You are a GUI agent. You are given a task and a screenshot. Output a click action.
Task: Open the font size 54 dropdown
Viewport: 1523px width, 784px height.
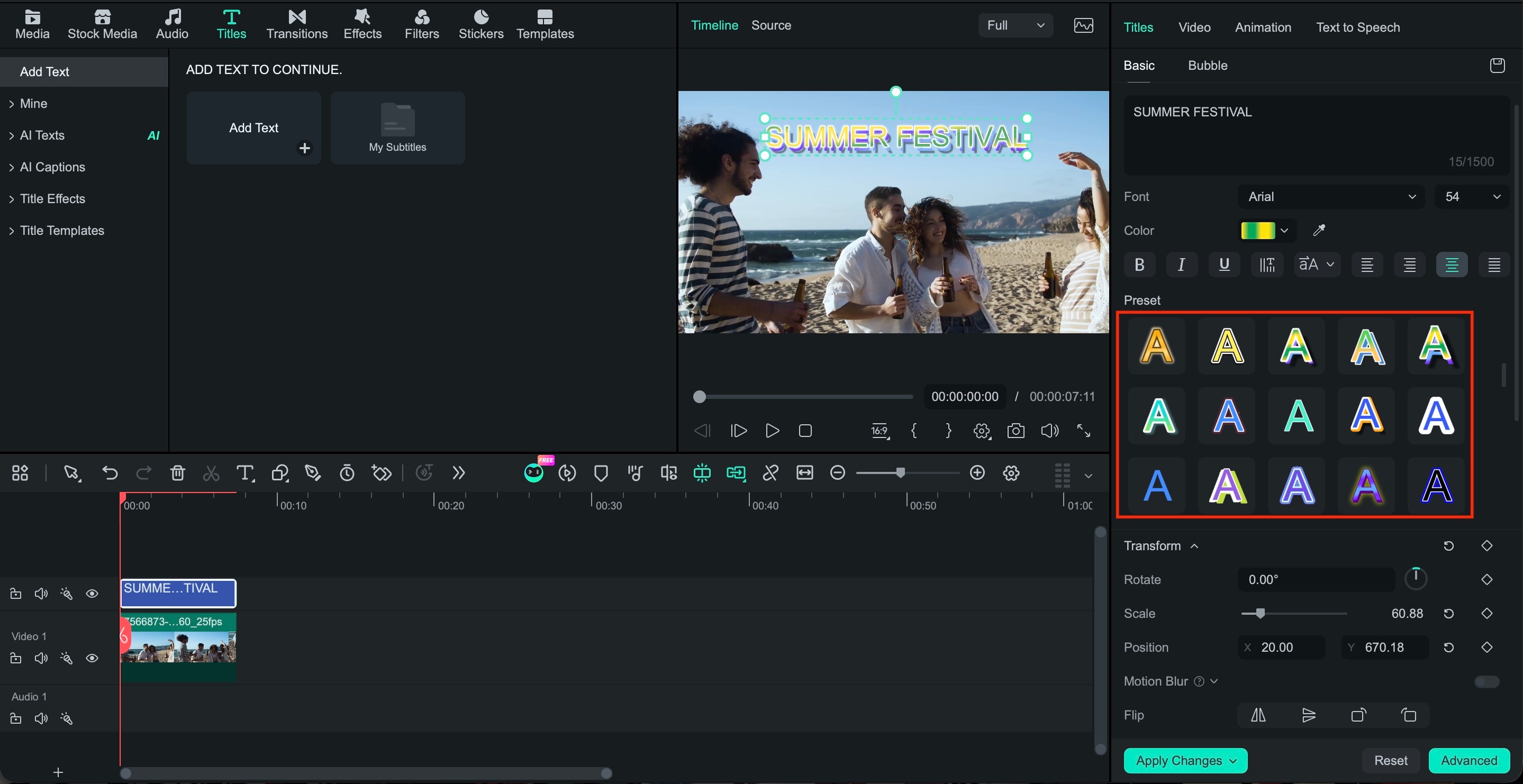[1472, 197]
